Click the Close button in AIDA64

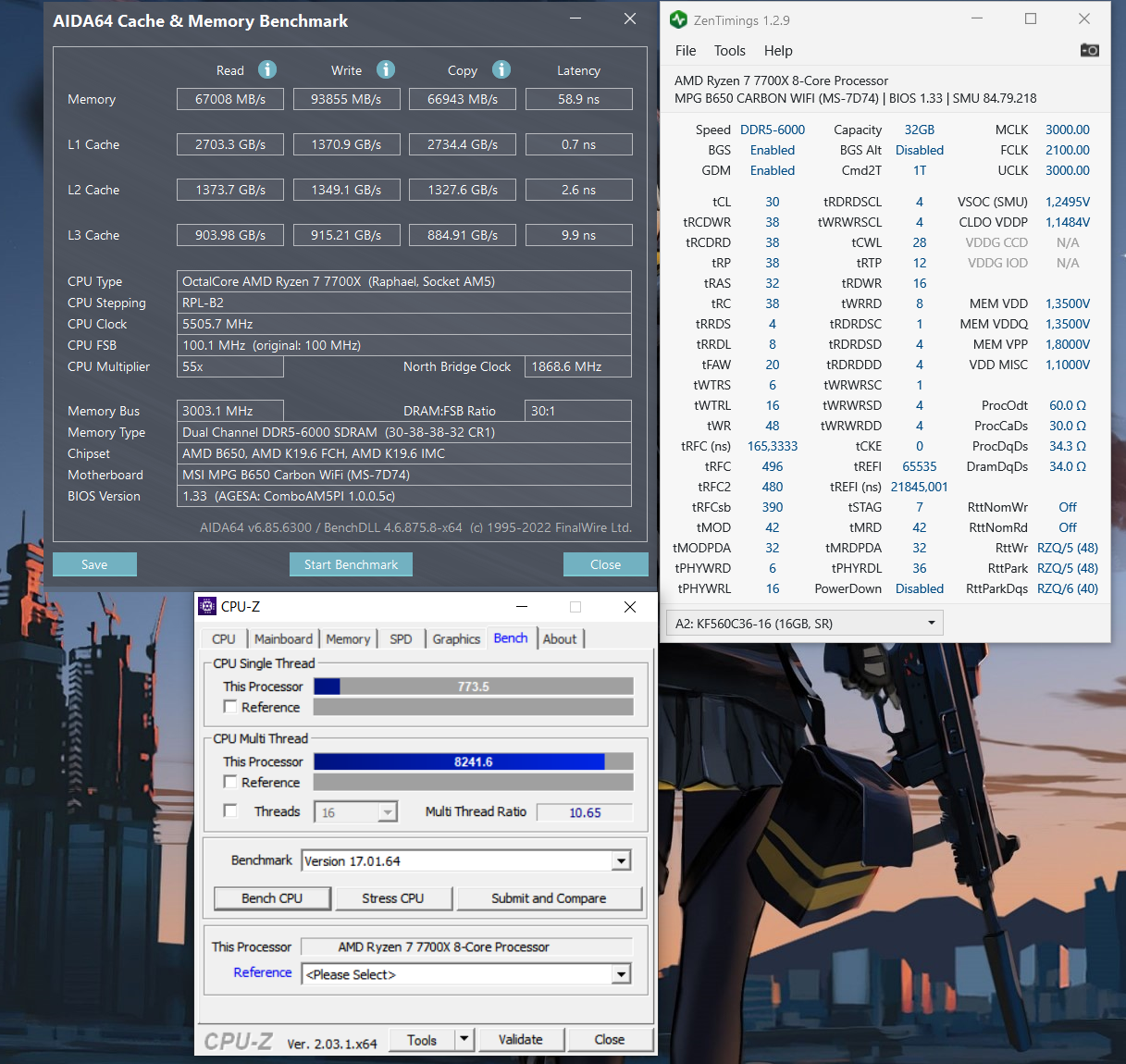tap(605, 564)
